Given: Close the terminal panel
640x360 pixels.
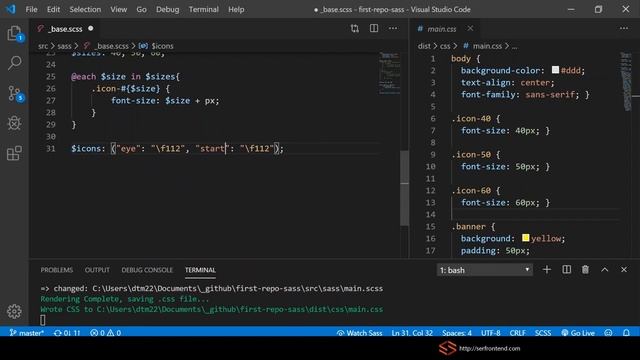Looking at the screenshot, I should (624, 269).
